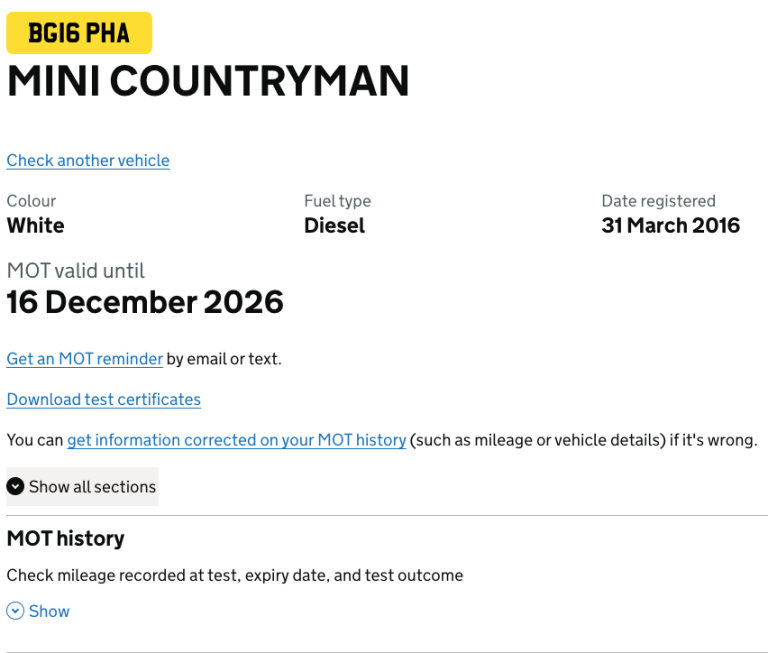This screenshot has height=653, width=768.
Task: Expand the MOT history section heading
Action: 66,538
